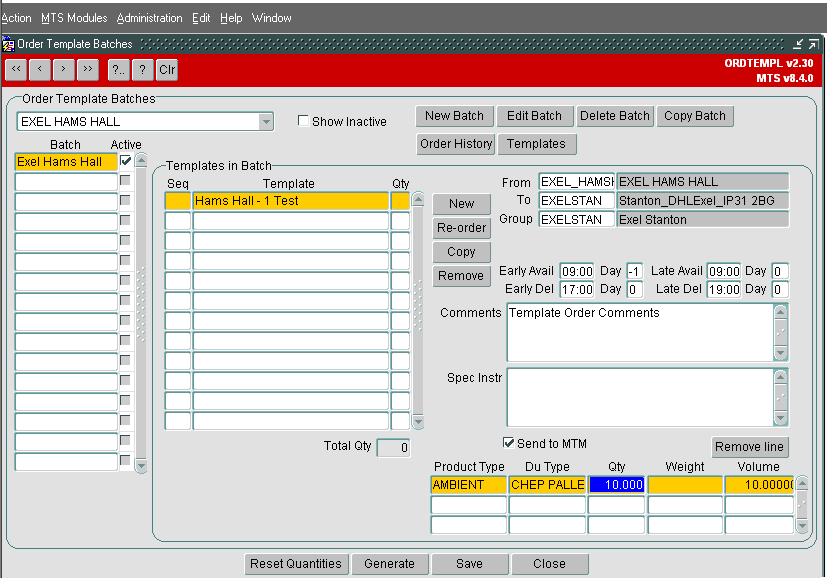Open the Help menu

tap(231, 18)
